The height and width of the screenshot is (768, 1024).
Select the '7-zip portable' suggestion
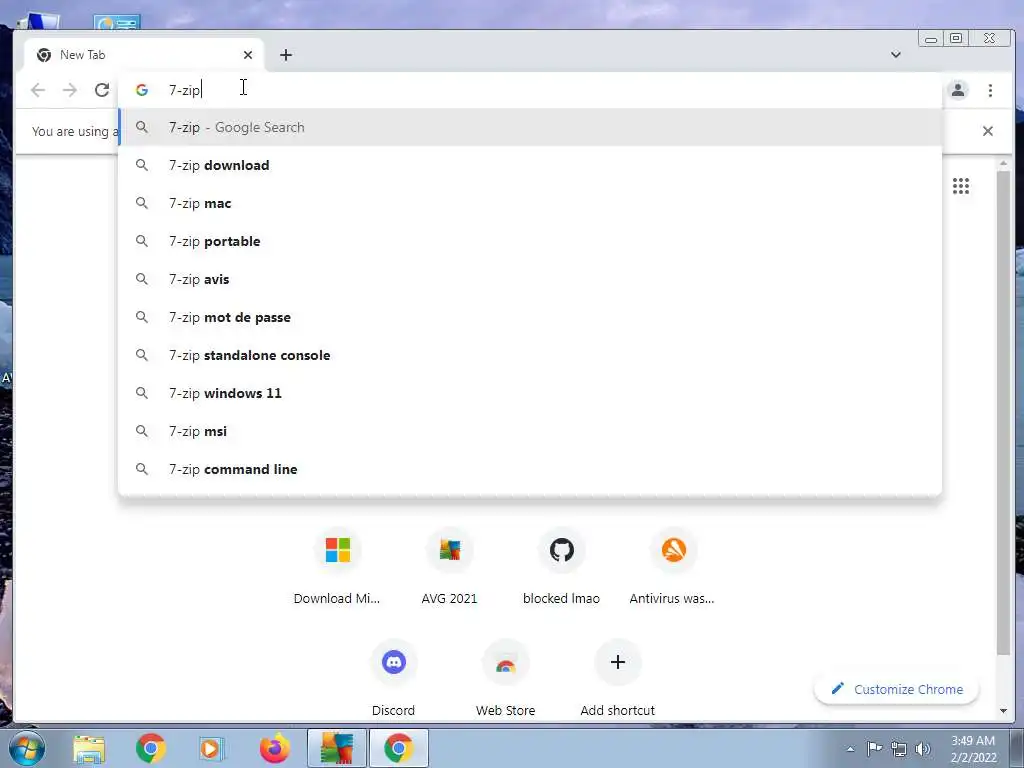pos(530,241)
